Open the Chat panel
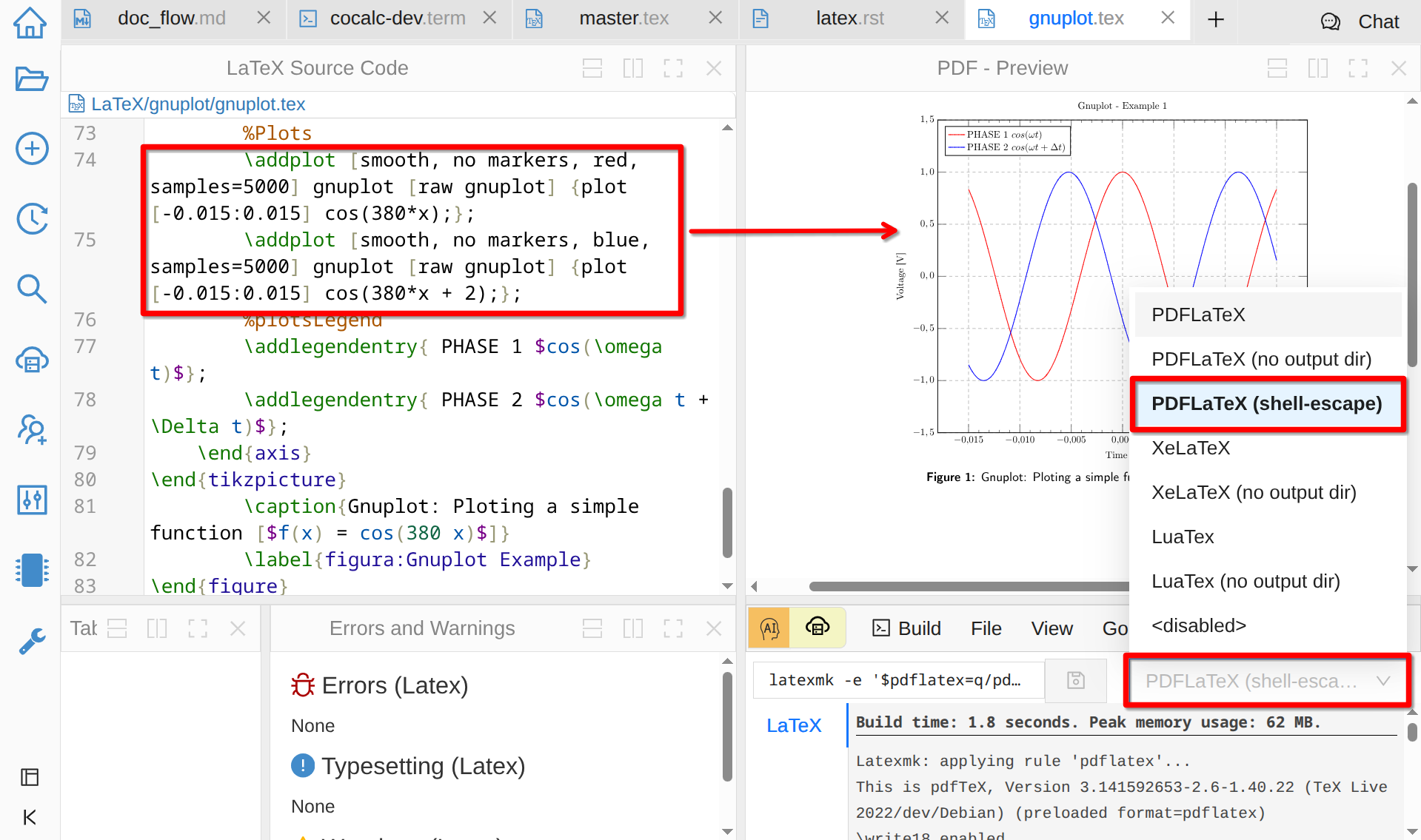The height and width of the screenshot is (840, 1421). click(x=1360, y=21)
